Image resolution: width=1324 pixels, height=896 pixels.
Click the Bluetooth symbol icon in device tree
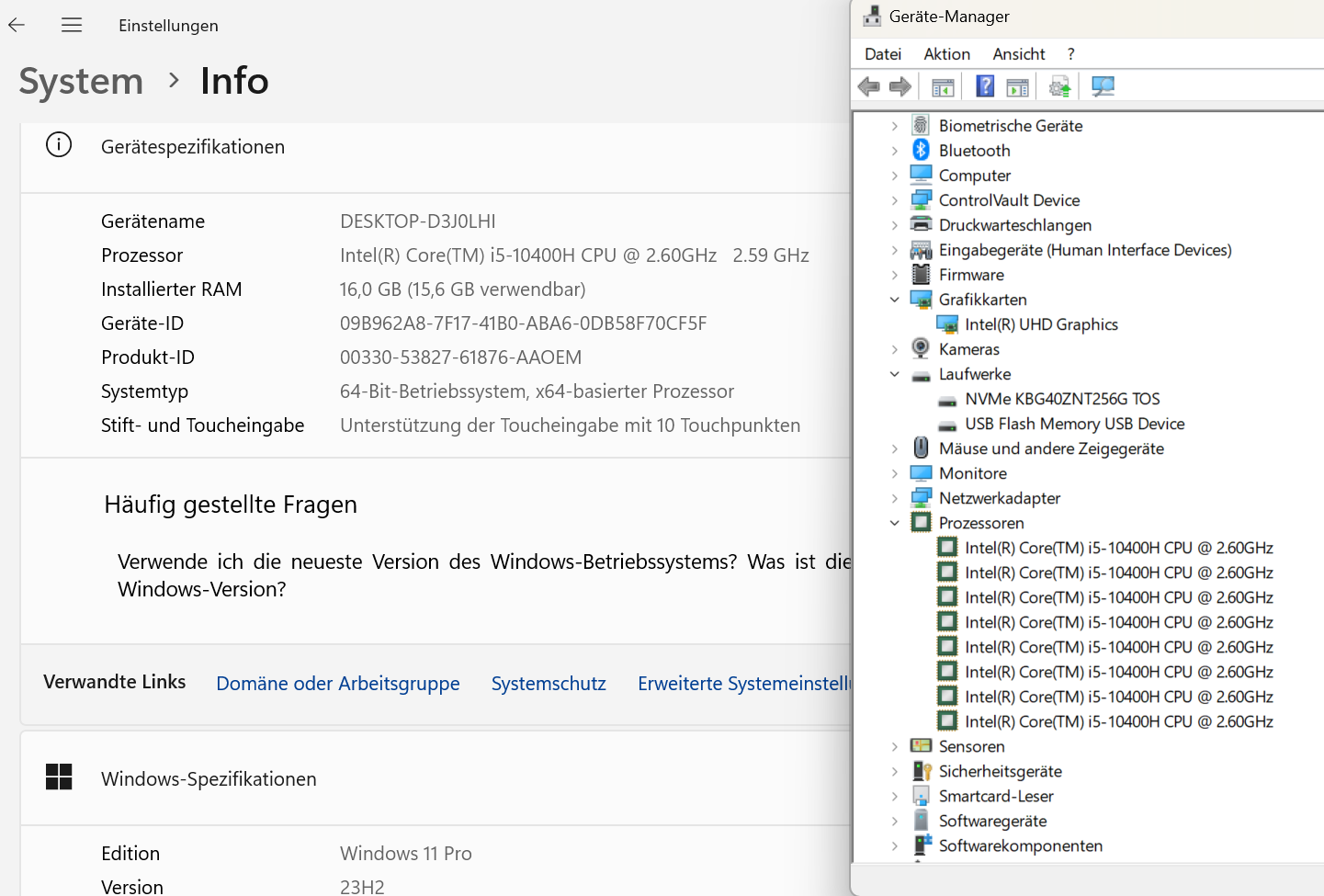pyautogui.click(x=921, y=150)
